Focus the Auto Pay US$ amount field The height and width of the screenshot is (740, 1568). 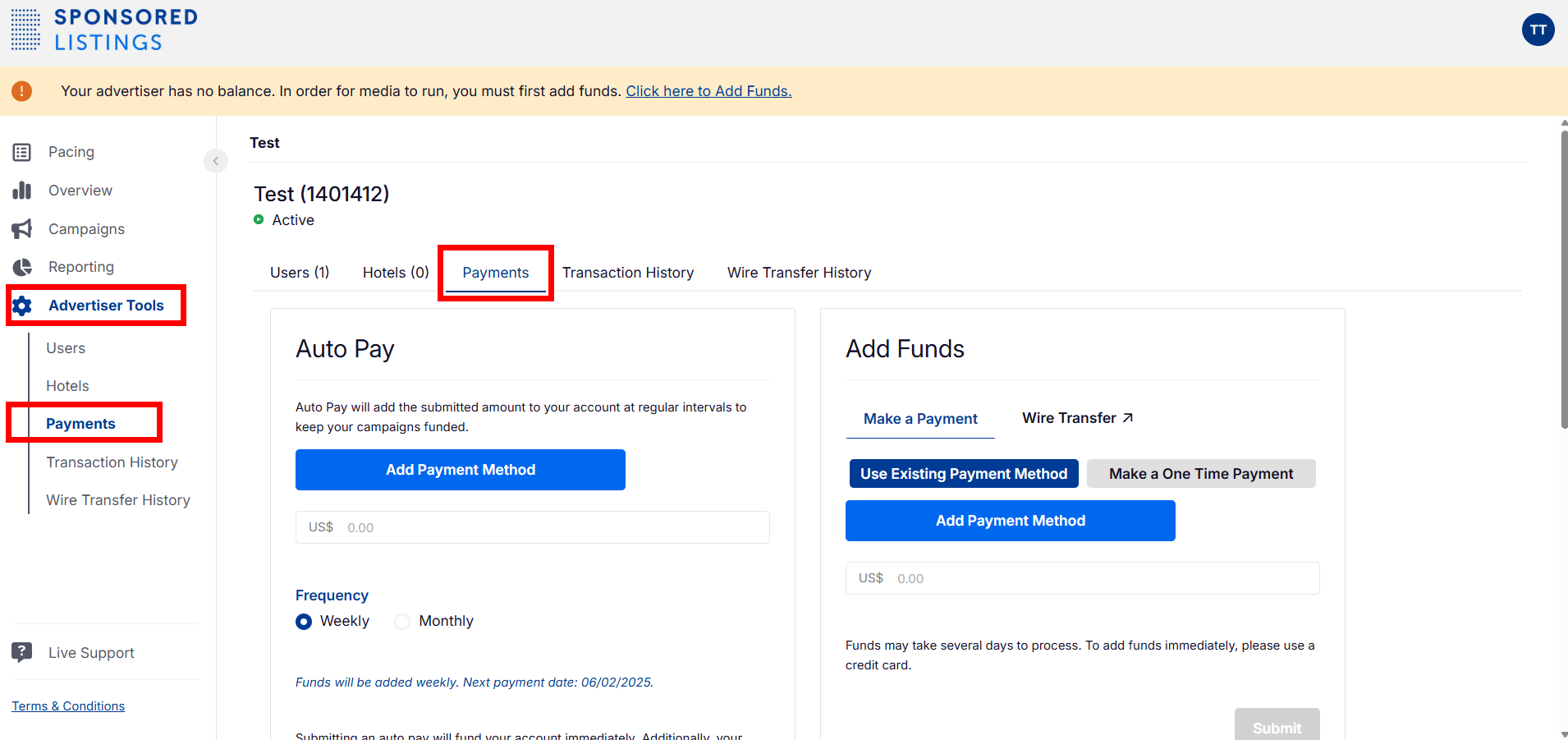[x=533, y=527]
